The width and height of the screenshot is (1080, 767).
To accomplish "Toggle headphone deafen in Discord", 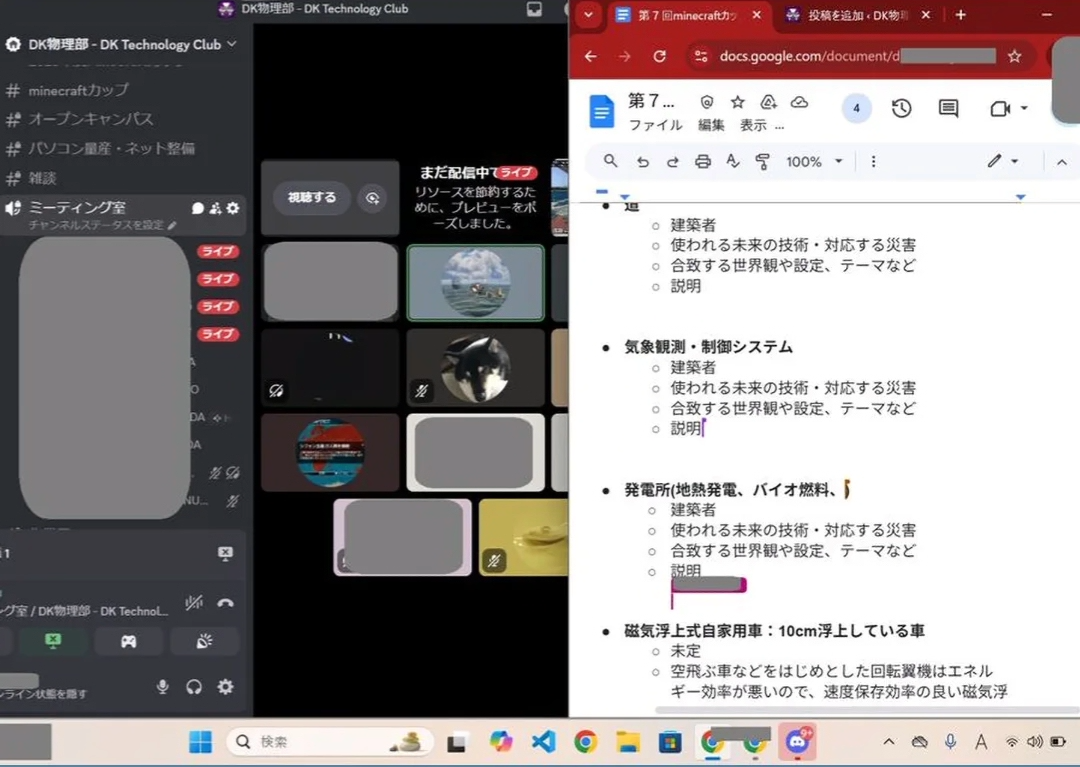I will (x=194, y=686).
